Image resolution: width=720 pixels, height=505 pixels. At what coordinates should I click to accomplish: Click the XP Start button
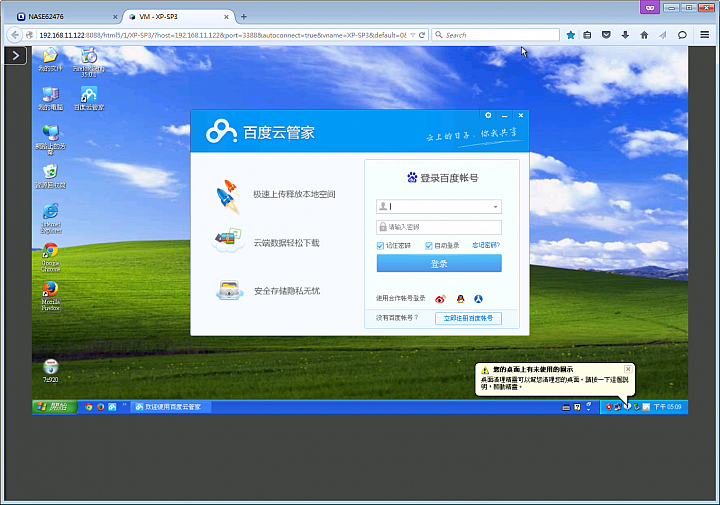(55, 407)
